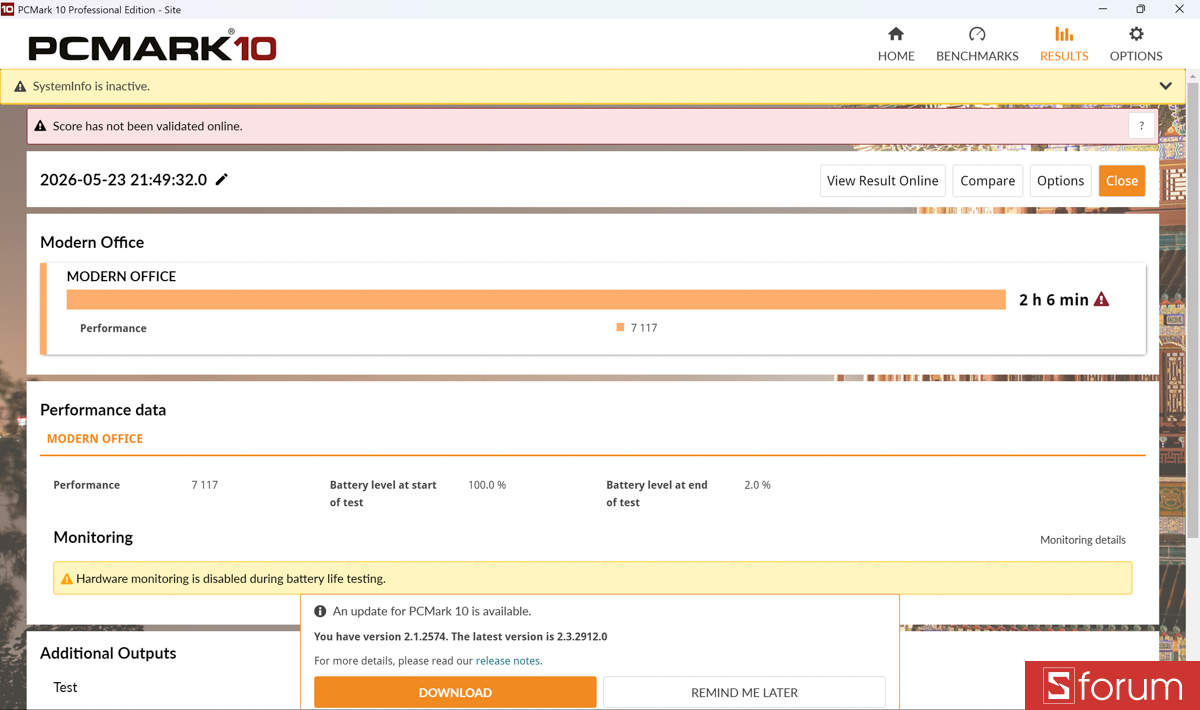This screenshot has width=1200, height=710.
Task: Click the question mark help button on validation warning
Action: point(1142,126)
